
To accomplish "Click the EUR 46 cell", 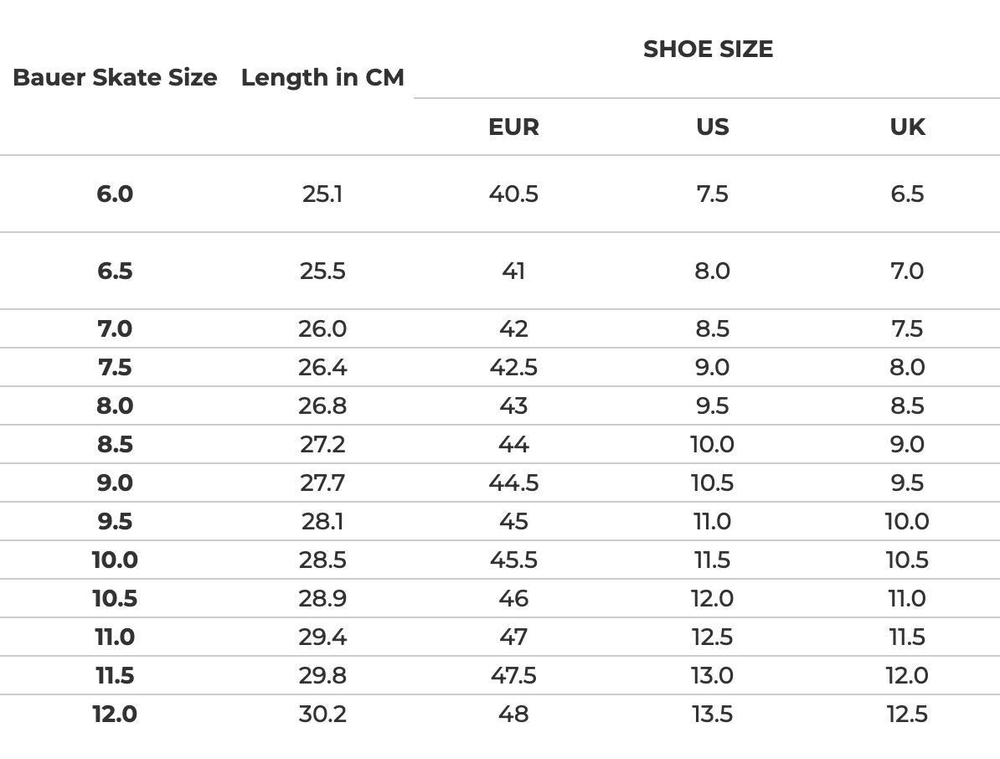I will click(x=514, y=598).
